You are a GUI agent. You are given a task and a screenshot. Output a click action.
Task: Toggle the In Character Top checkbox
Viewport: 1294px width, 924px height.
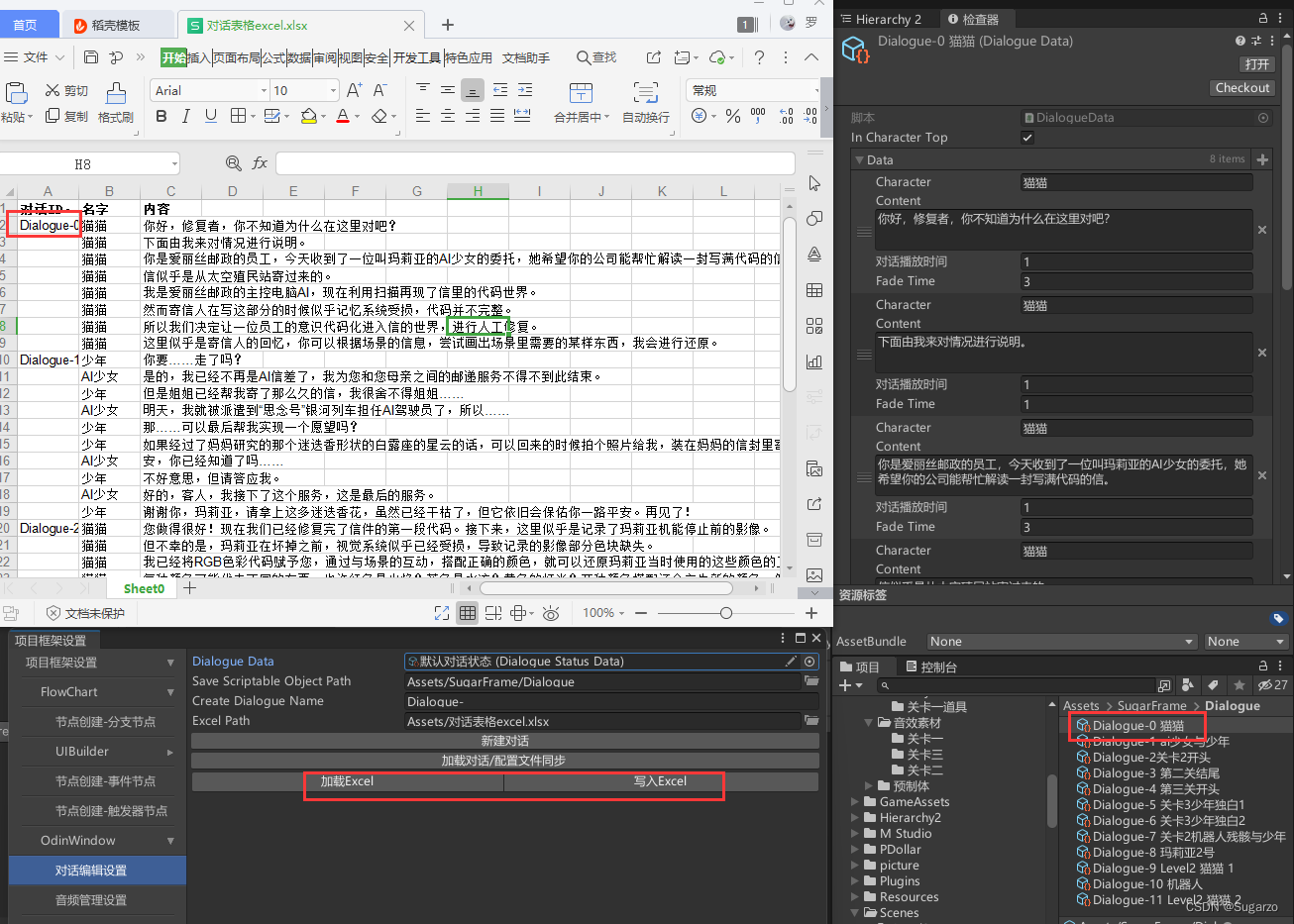click(1027, 137)
